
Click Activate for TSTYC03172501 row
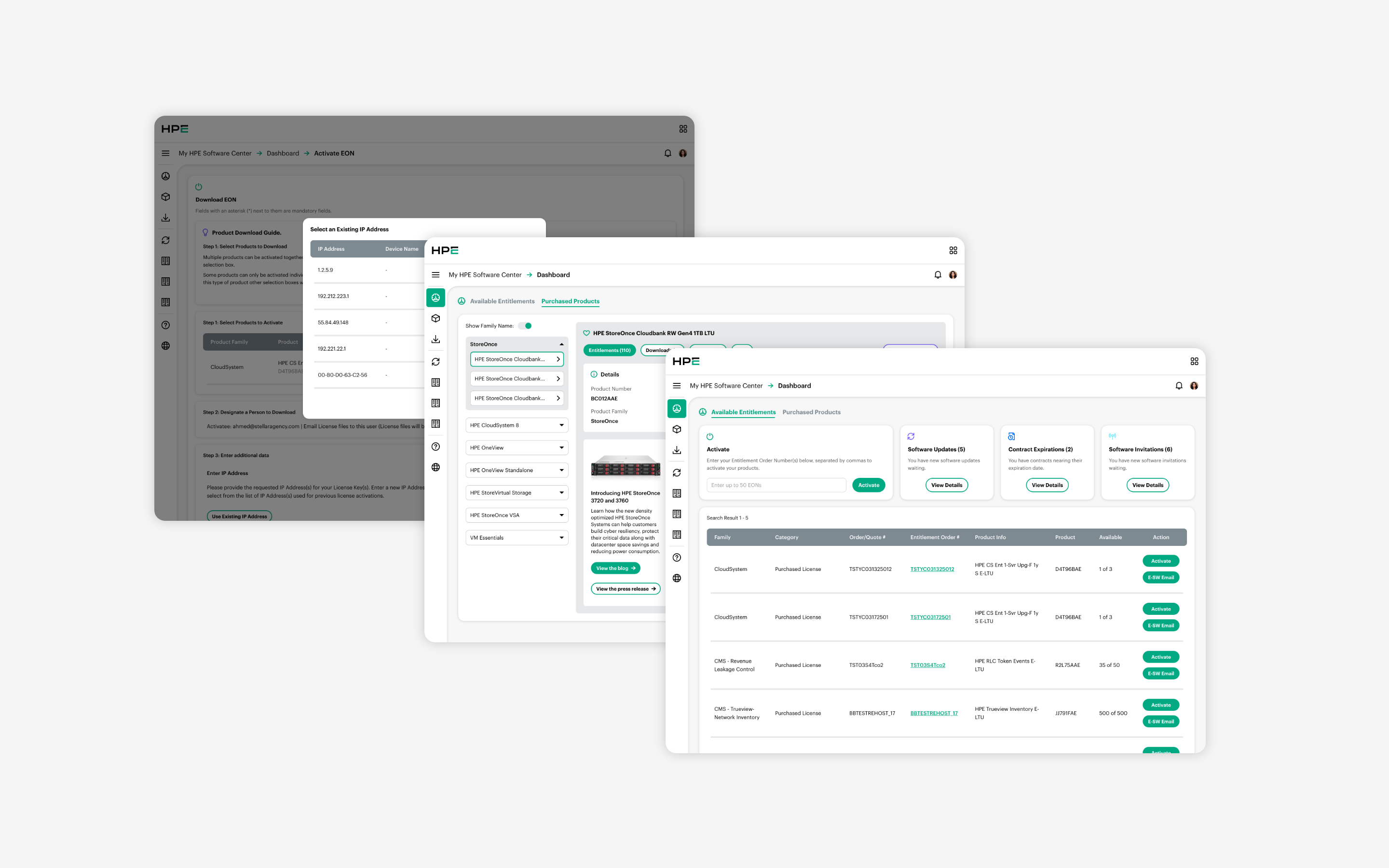tap(1160, 609)
